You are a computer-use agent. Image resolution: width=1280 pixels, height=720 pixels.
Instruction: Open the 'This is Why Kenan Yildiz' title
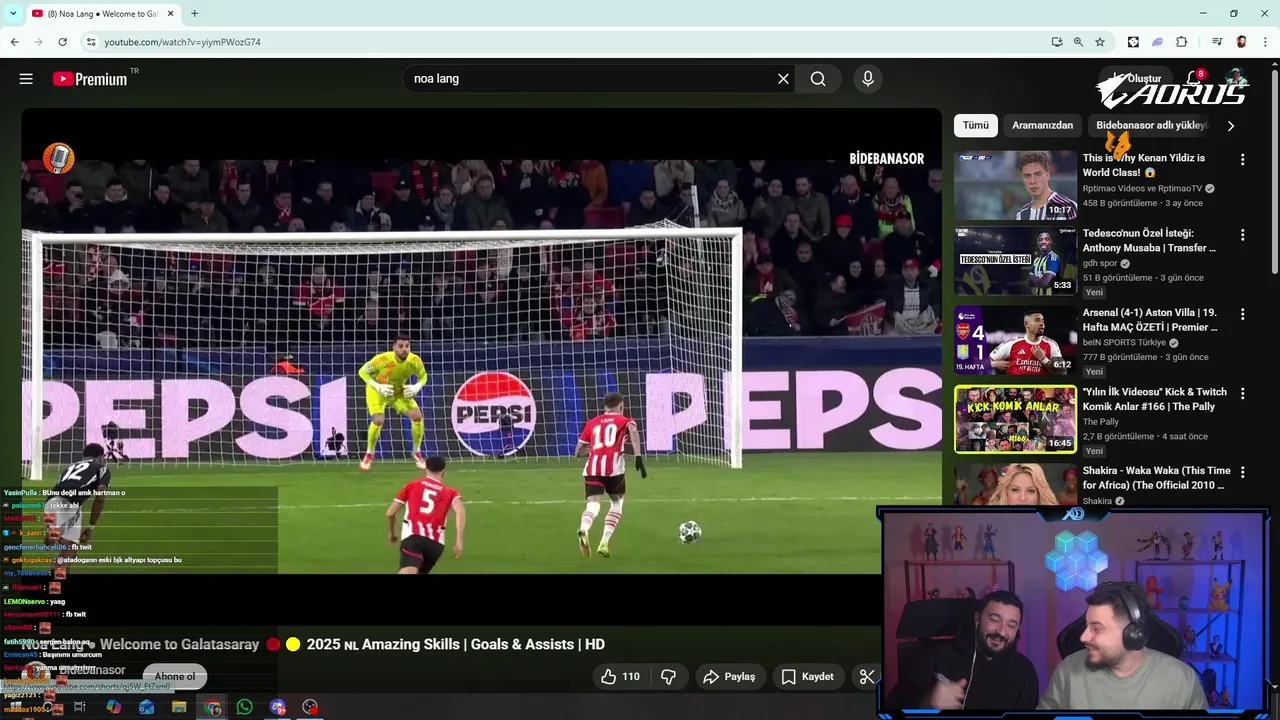point(1144,165)
